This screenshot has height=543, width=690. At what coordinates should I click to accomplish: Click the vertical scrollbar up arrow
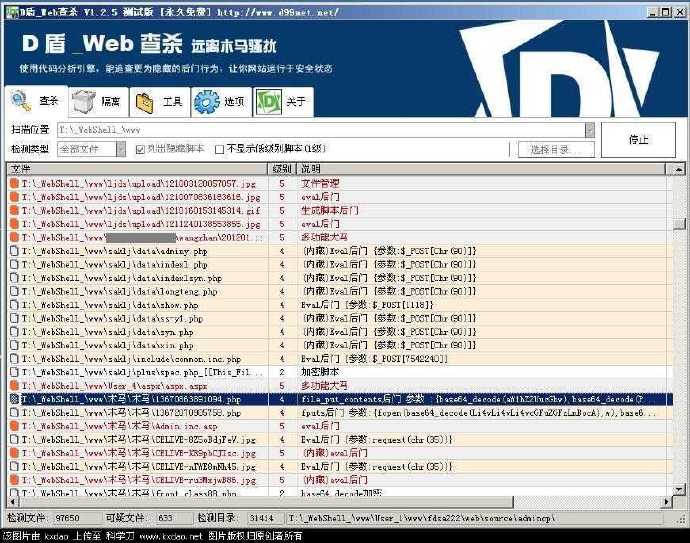pyautogui.click(x=679, y=169)
